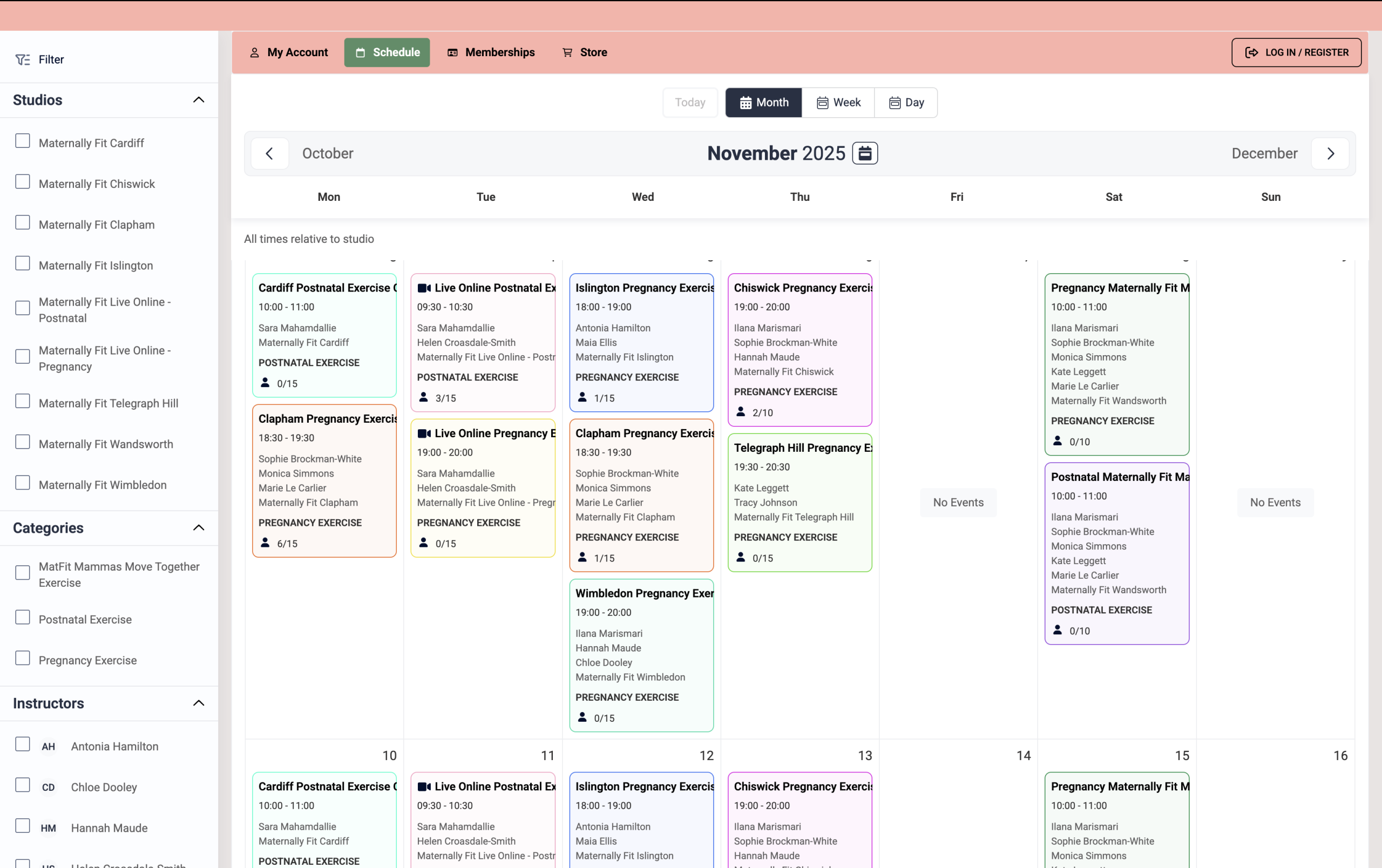Open Islington Pregnancy Exercise 18:00 class
1382x868 pixels.
click(642, 342)
